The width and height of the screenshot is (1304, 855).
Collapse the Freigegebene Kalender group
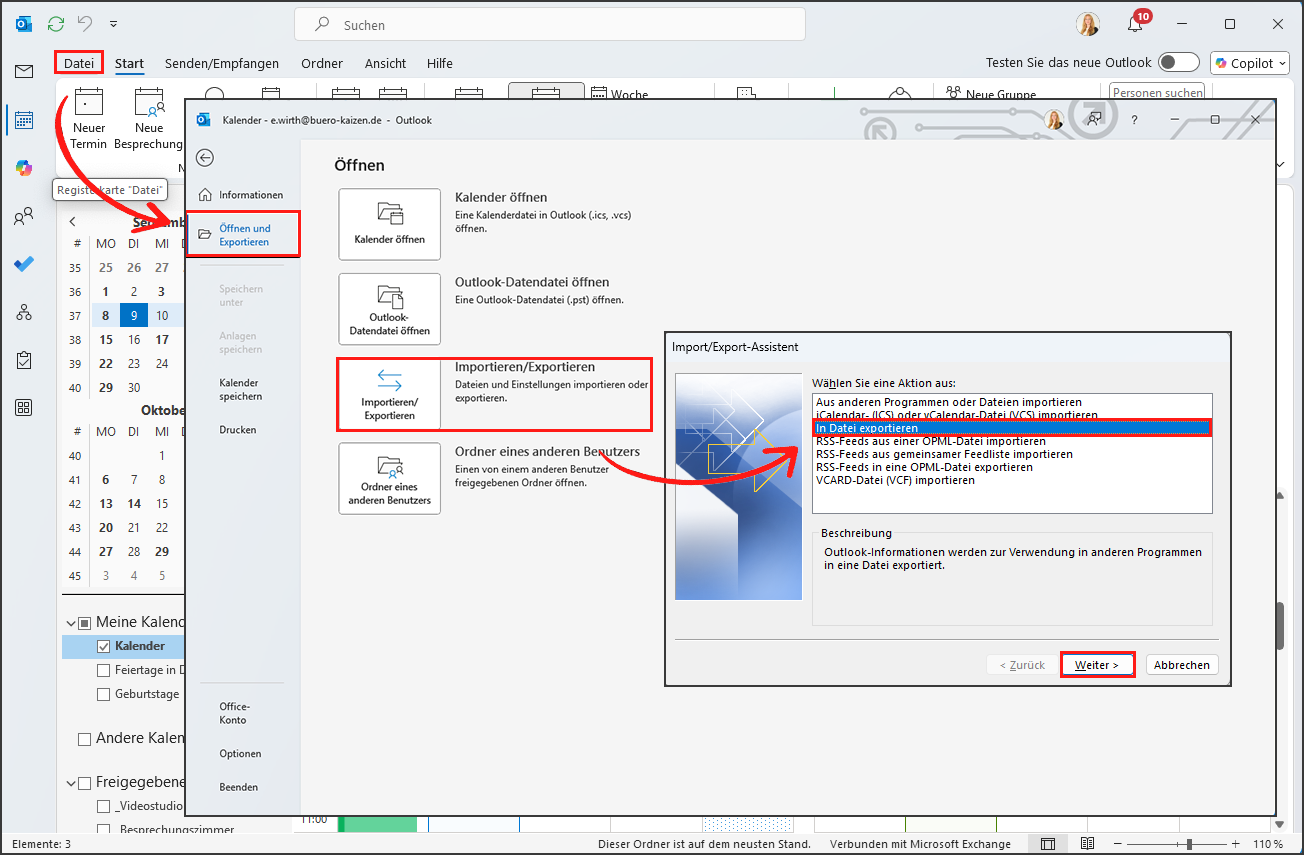71,783
